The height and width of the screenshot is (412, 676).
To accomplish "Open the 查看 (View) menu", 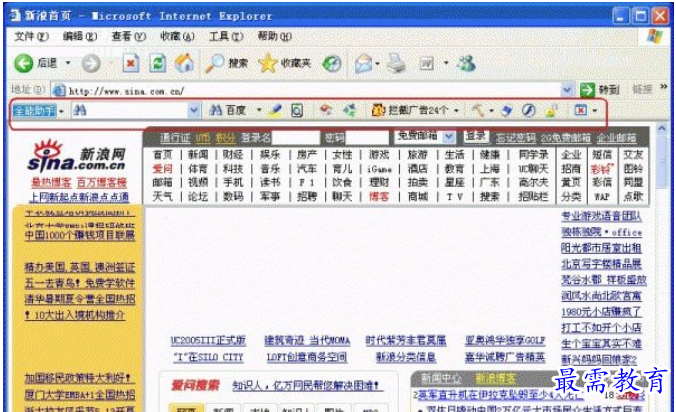I will [128, 36].
